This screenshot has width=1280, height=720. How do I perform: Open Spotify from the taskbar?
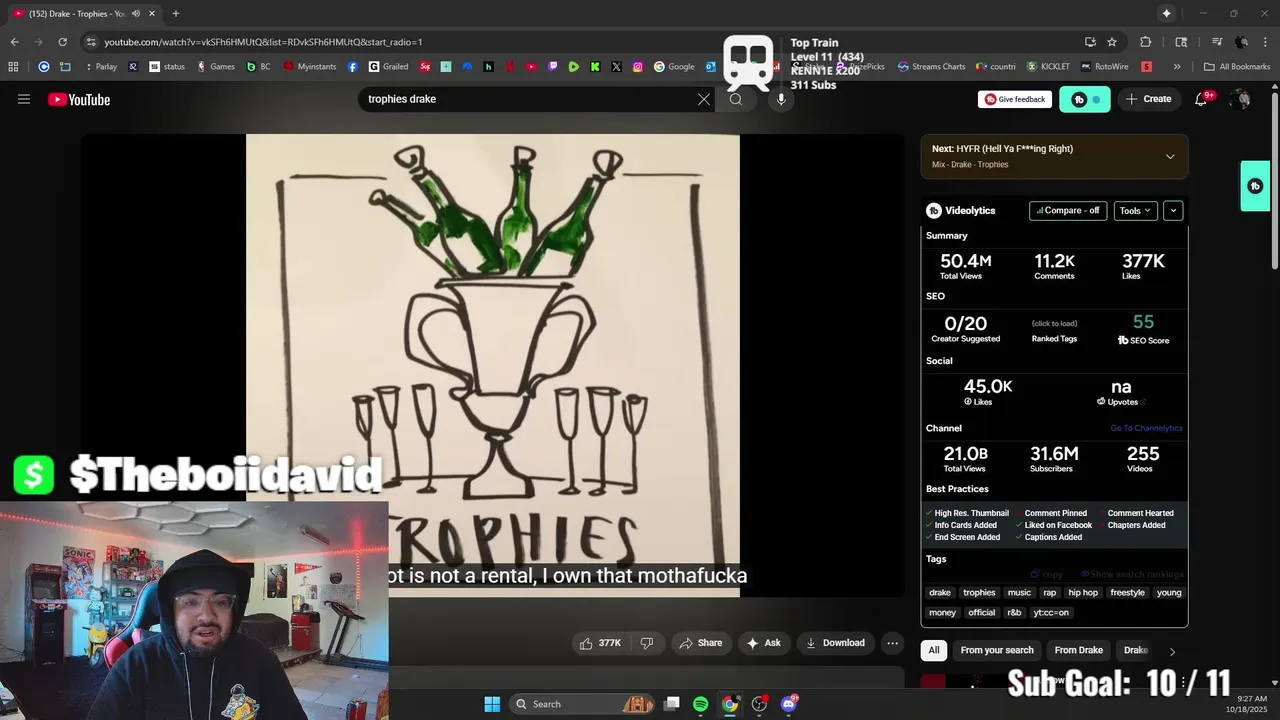[700, 704]
